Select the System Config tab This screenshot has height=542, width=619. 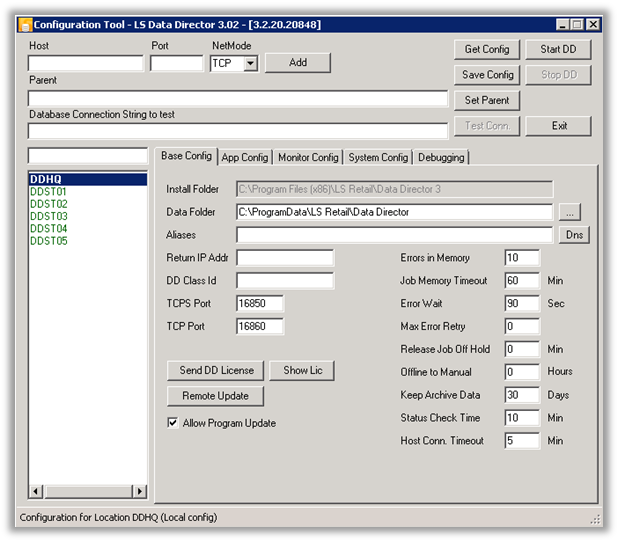[x=378, y=157]
